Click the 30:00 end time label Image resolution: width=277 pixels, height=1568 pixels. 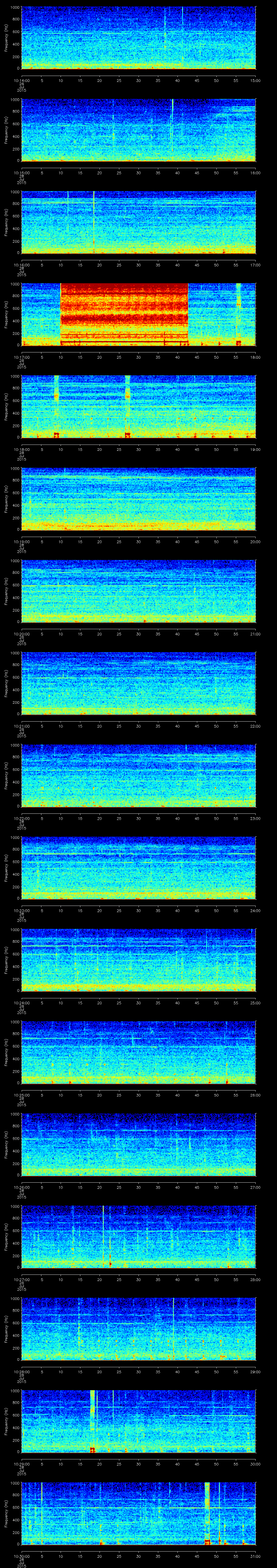(x=256, y=1464)
